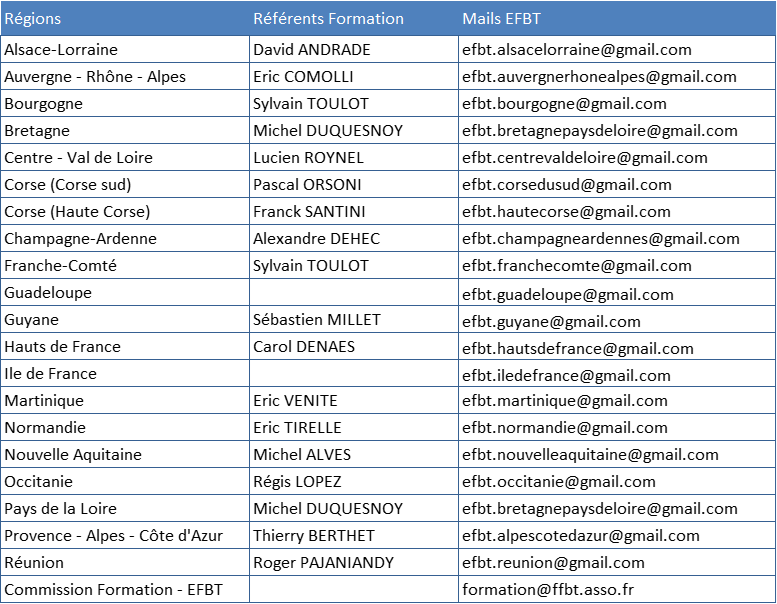Select tenth row cell under Mails EFBT

(617, 292)
